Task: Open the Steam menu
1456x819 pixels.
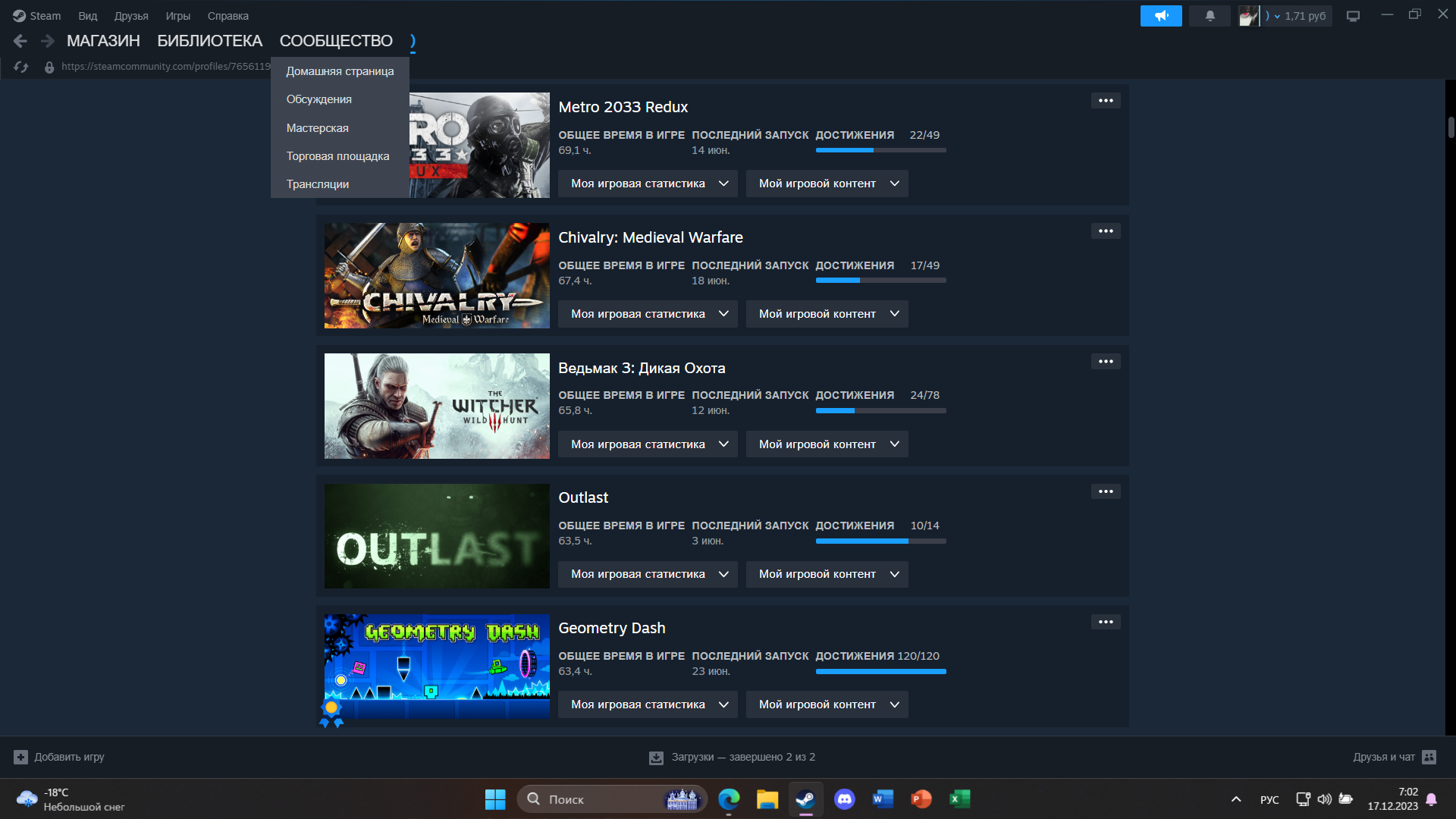Action: pyautogui.click(x=36, y=16)
